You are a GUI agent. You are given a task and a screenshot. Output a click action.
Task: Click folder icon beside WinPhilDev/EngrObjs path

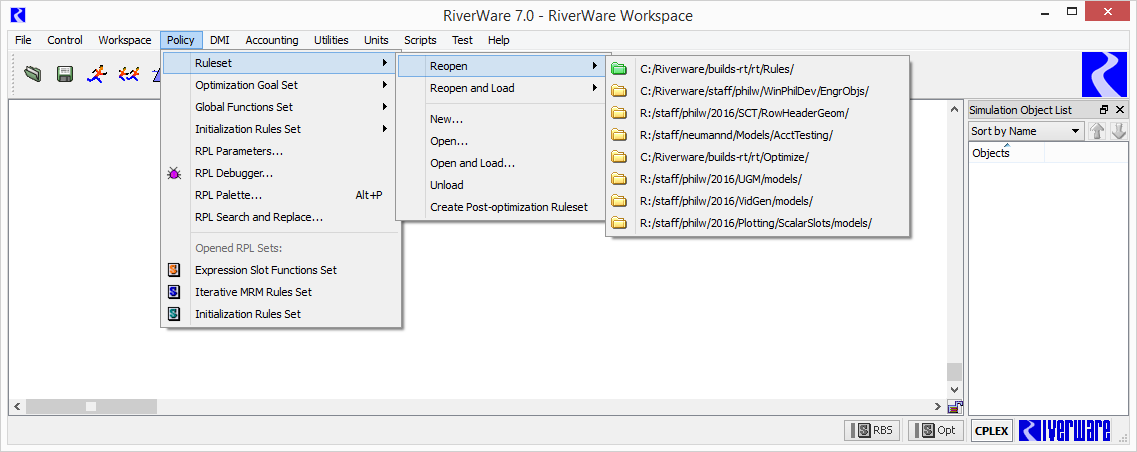click(619, 91)
